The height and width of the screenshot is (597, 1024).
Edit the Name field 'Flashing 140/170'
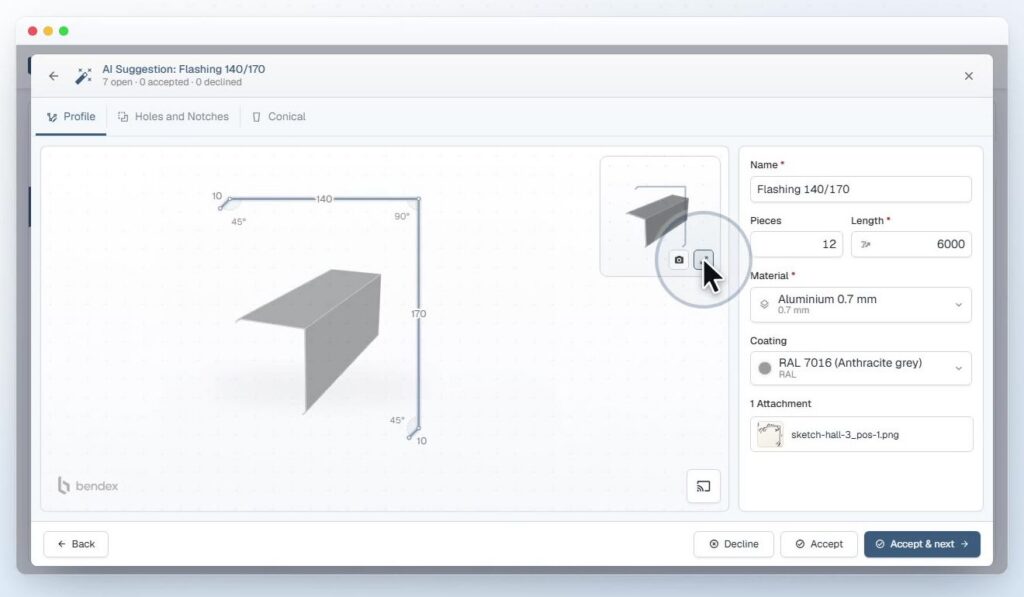tap(860, 189)
